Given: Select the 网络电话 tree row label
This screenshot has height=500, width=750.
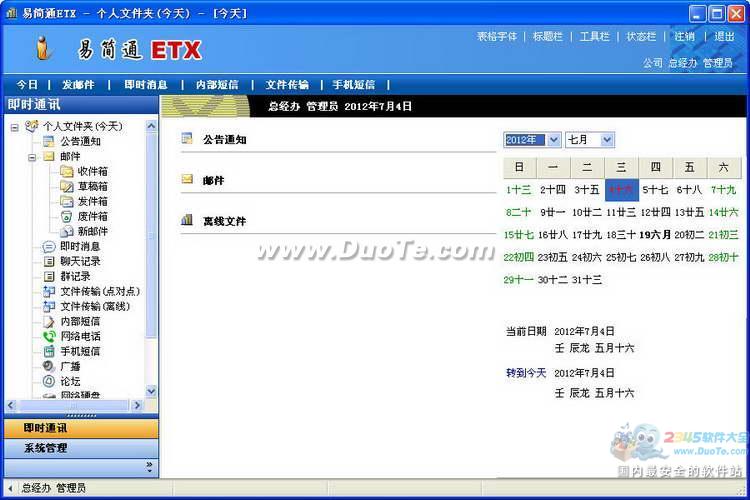Looking at the screenshot, I should tap(80, 336).
